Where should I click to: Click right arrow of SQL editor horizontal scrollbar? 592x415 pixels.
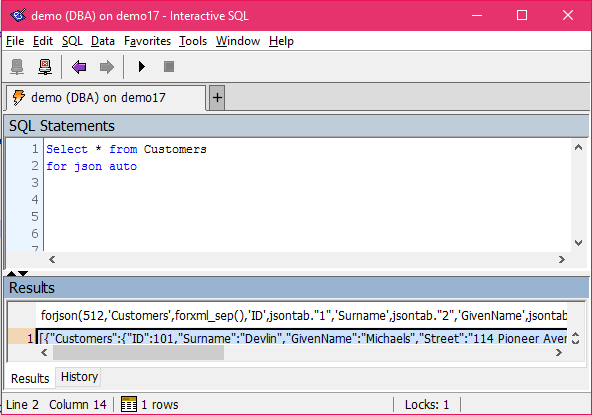click(x=562, y=259)
